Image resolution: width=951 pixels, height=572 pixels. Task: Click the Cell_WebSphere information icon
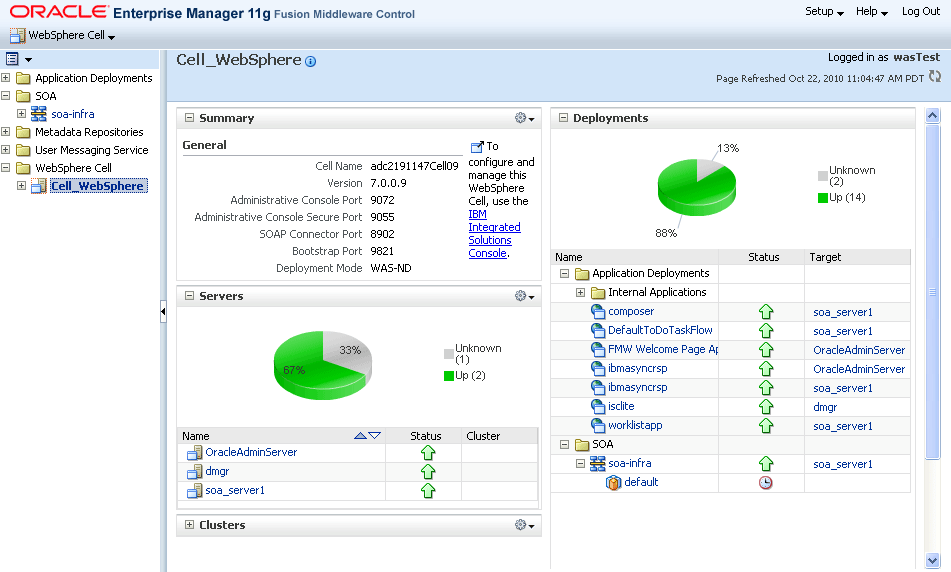(311, 61)
